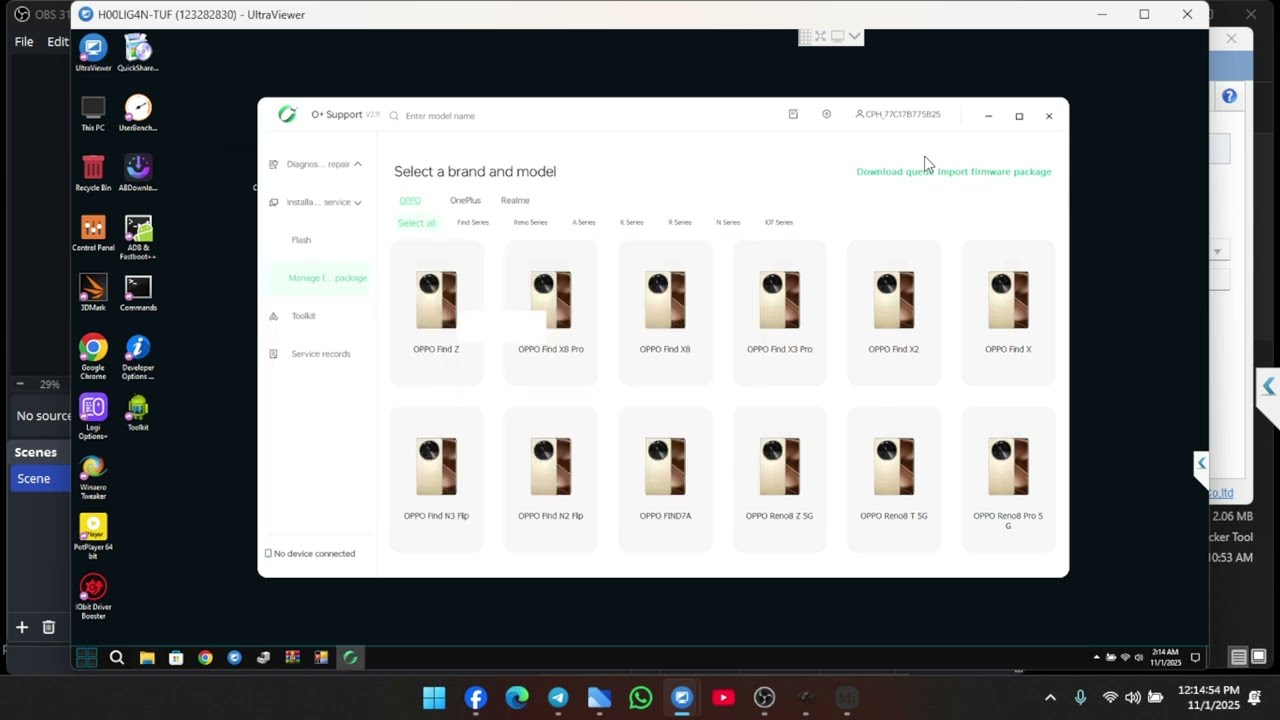Viewport: 1280px width, 720px height.
Task: Open the UltraViewer desktop shortcut
Action: (93, 53)
